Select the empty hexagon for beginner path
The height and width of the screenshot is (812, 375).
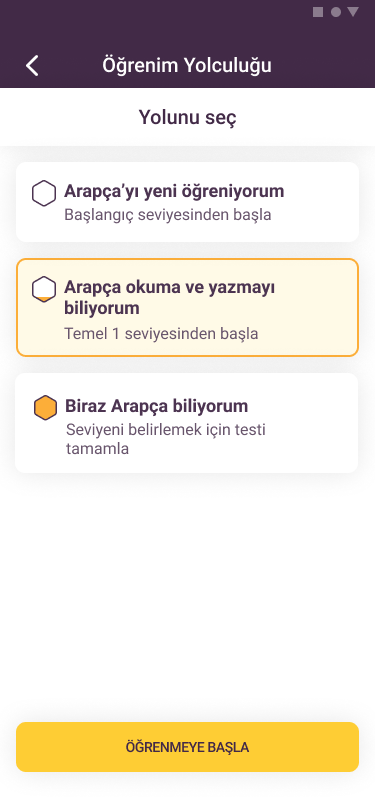click(x=44, y=194)
